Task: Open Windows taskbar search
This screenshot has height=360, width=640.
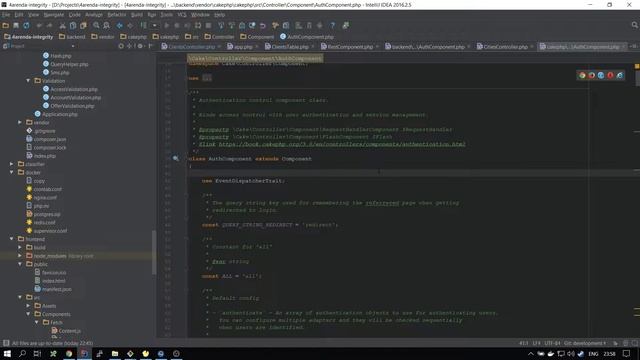Action: pyautogui.click(x=22, y=353)
